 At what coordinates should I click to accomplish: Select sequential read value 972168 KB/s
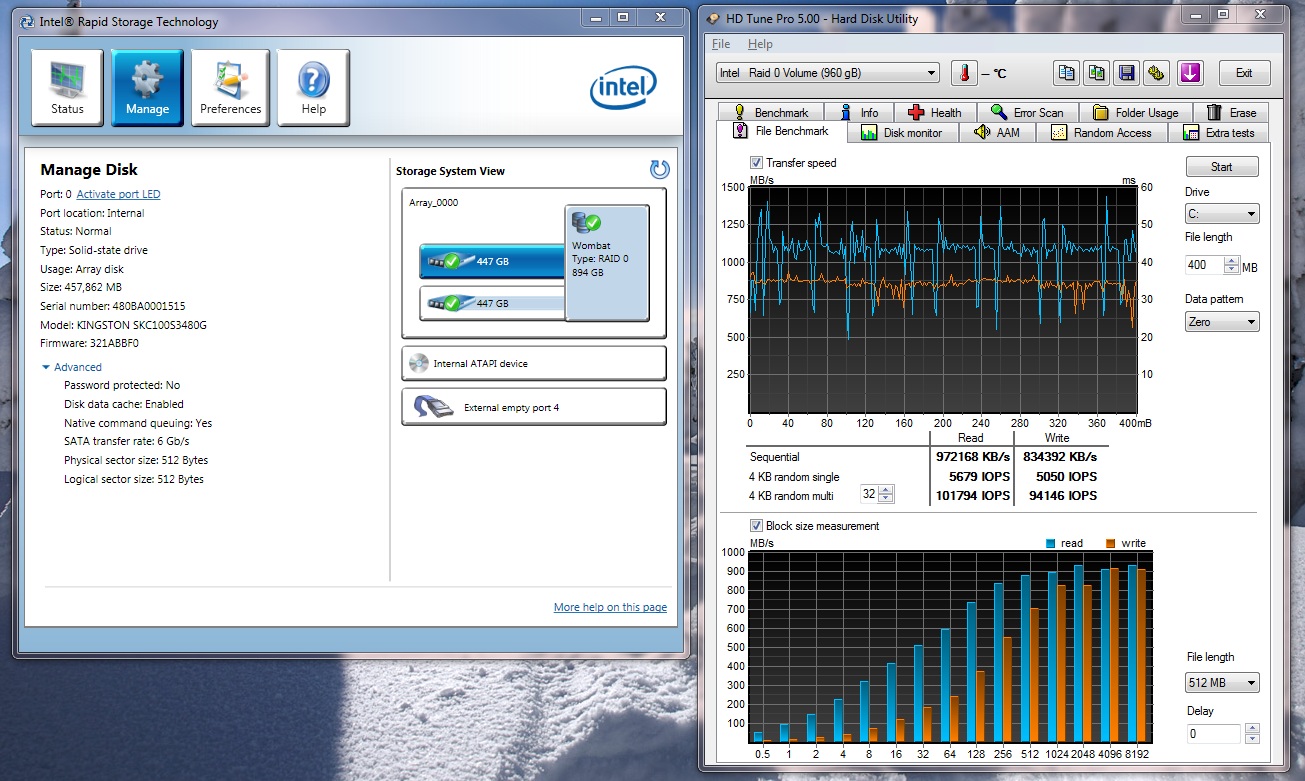pos(972,457)
